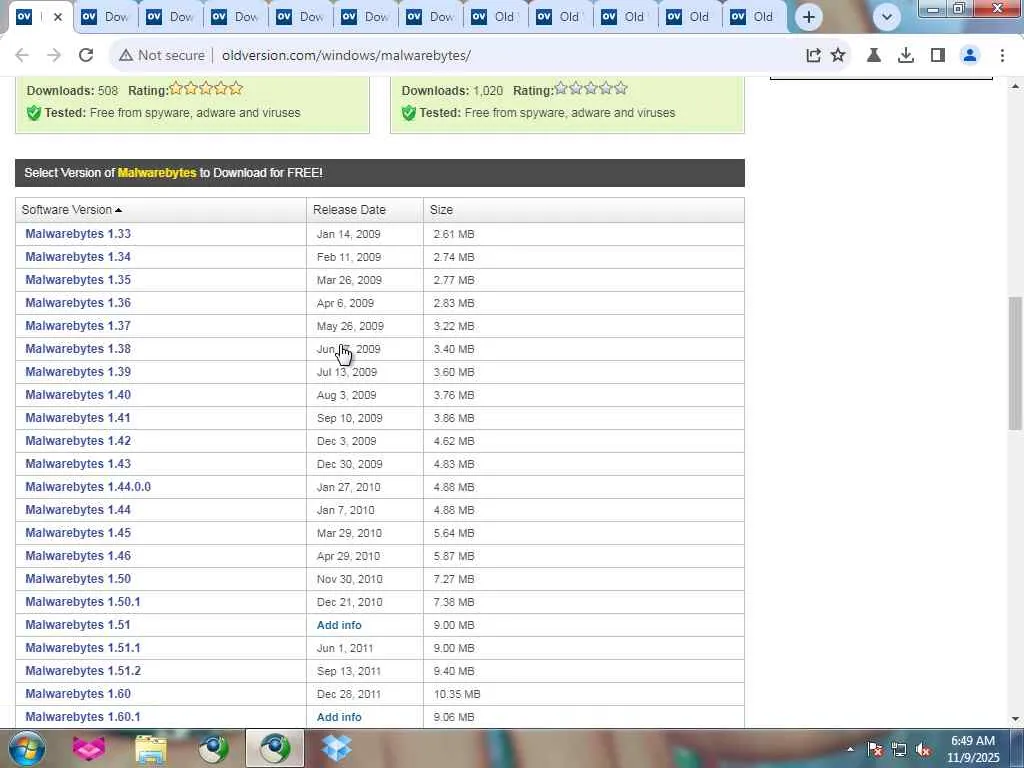The image size is (1024, 768).
Task: Open Malwarebytes 1.40 download link
Action: pos(78,394)
